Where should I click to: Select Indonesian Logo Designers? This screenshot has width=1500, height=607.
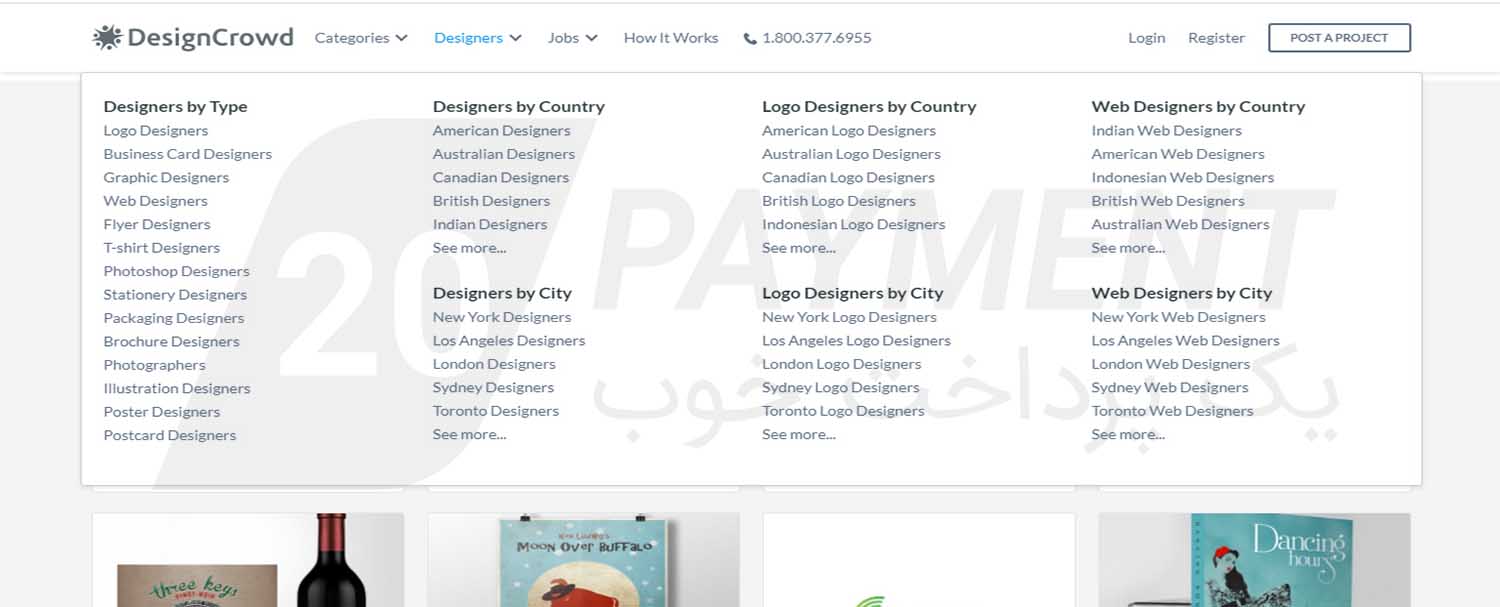[x=854, y=225]
